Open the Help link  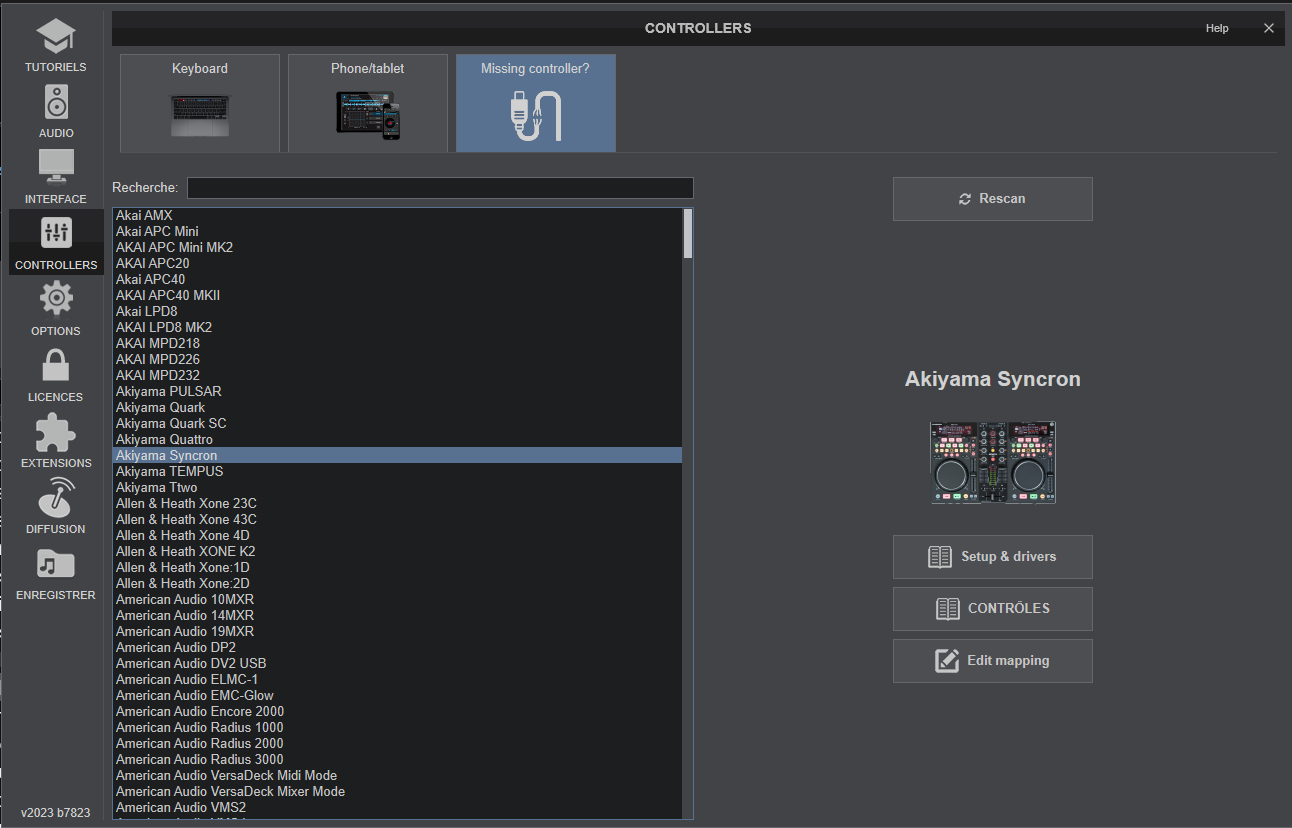click(x=1217, y=28)
